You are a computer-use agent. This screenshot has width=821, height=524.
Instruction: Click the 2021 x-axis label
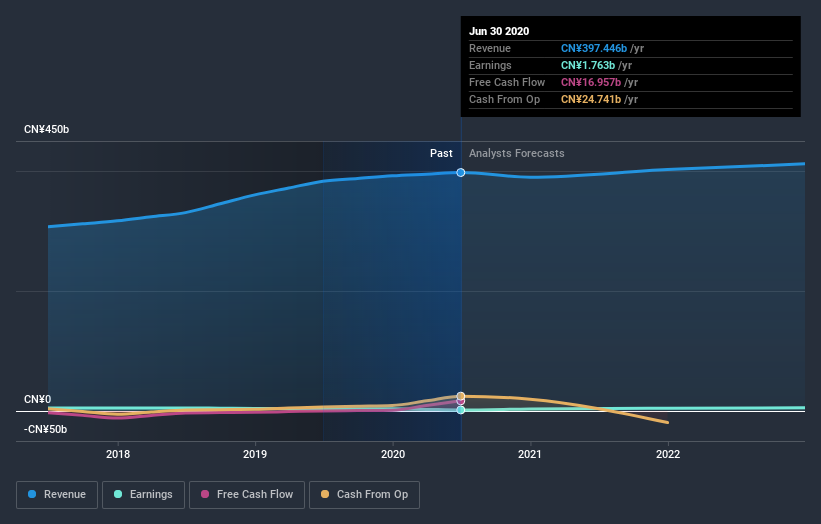[x=530, y=454]
